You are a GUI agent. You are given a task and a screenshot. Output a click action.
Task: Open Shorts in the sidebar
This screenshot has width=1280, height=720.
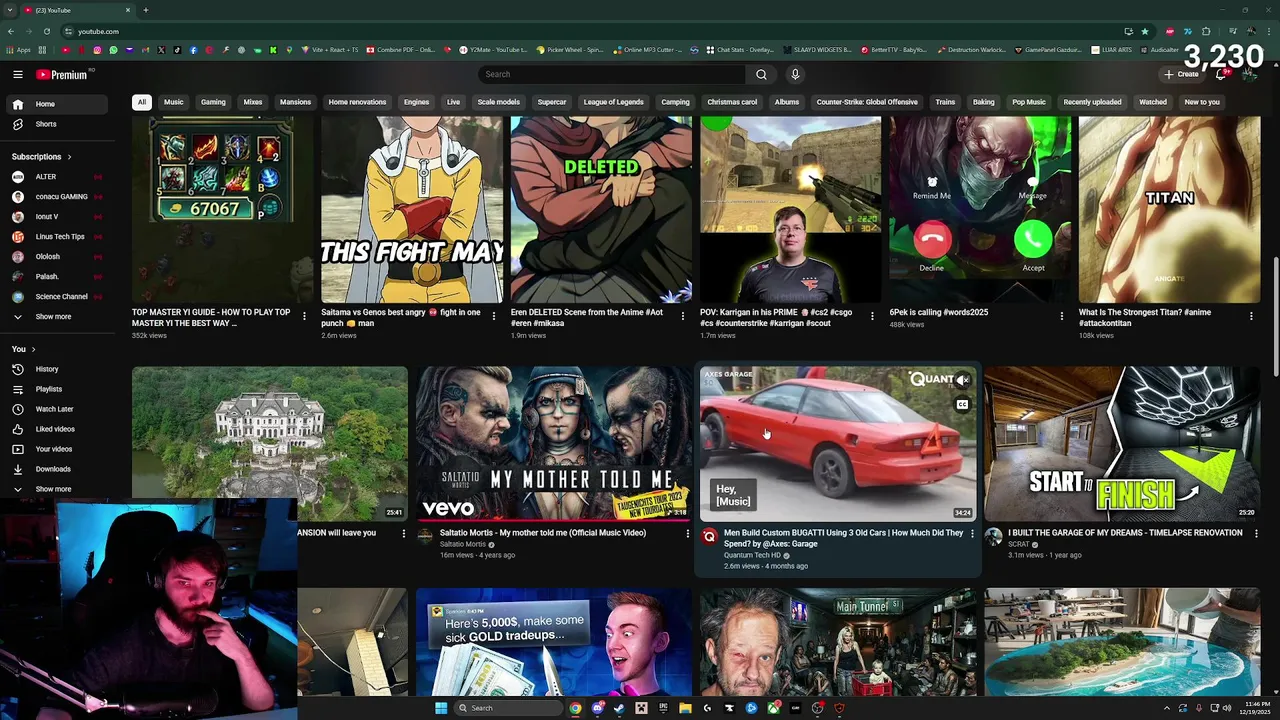tap(56, 124)
